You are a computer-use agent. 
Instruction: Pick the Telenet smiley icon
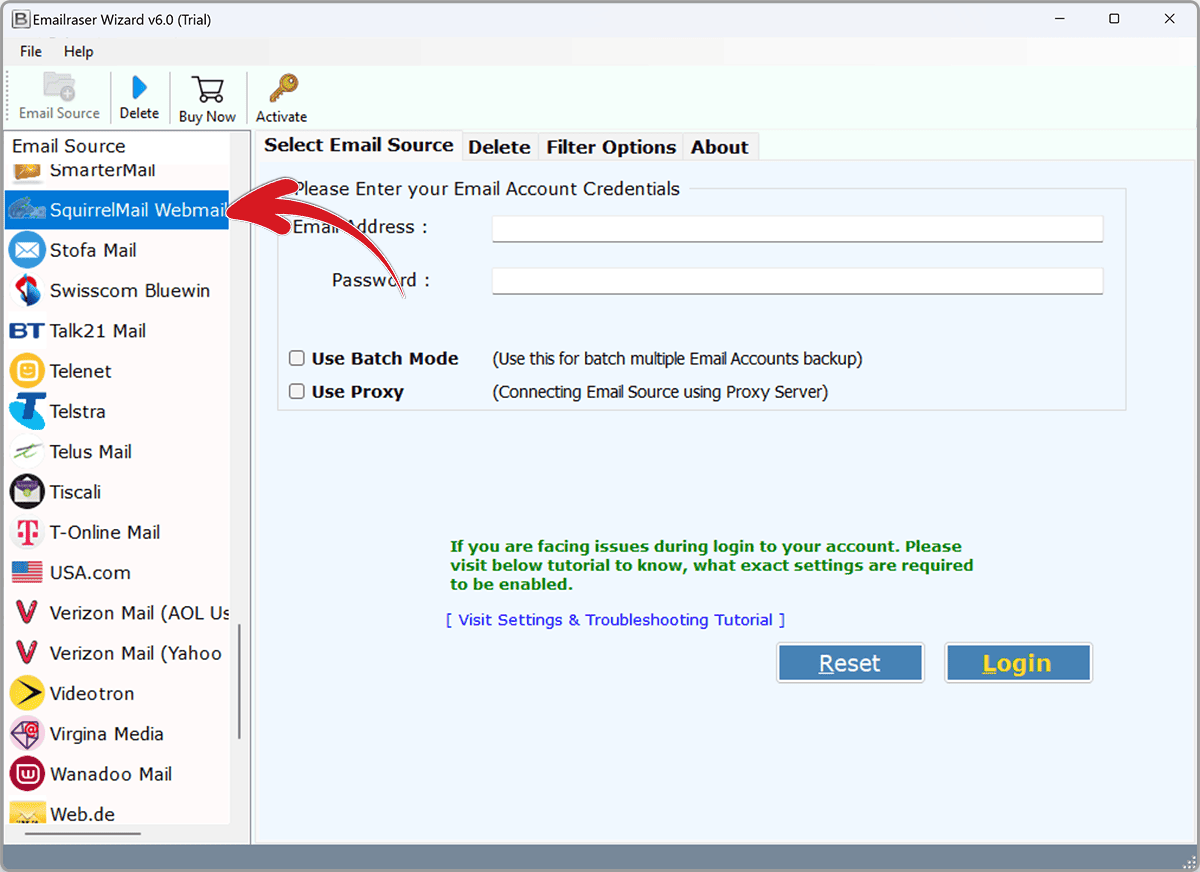pyautogui.click(x=27, y=371)
